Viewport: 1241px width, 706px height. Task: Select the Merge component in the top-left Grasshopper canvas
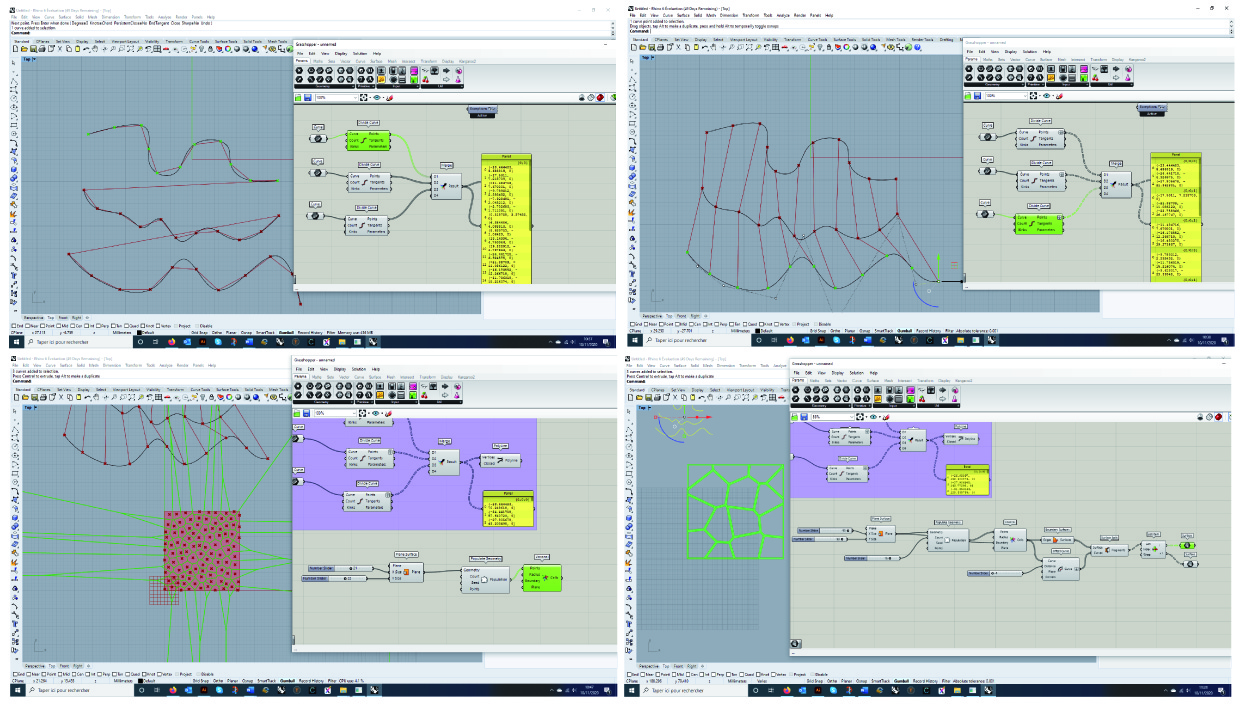click(447, 184)
